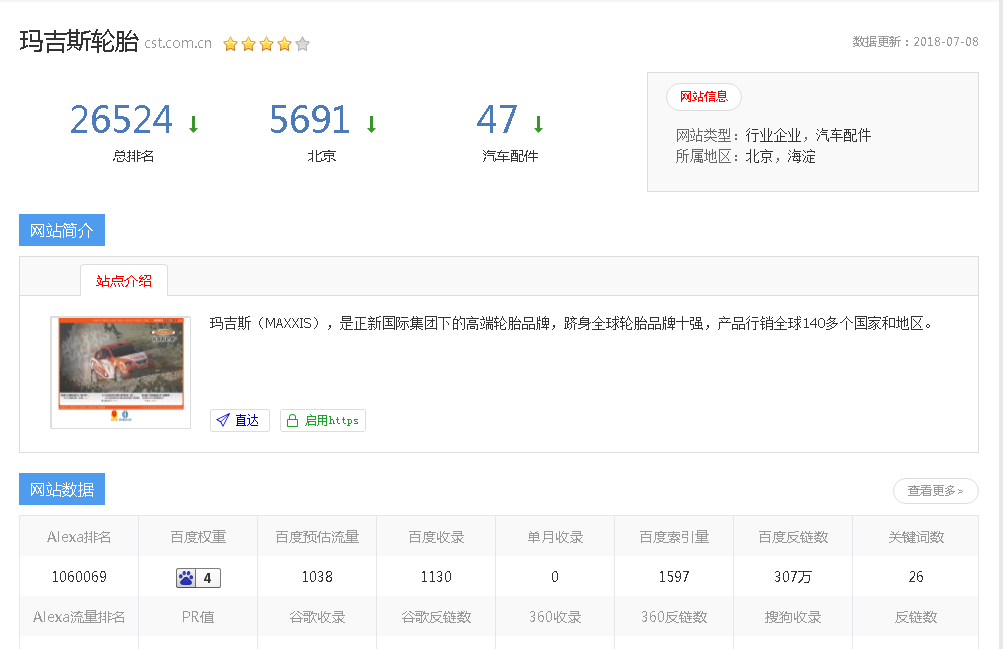Click the paper plane 直达 icon
This screenshot has height=649, width=1003.
click(223, 420)
